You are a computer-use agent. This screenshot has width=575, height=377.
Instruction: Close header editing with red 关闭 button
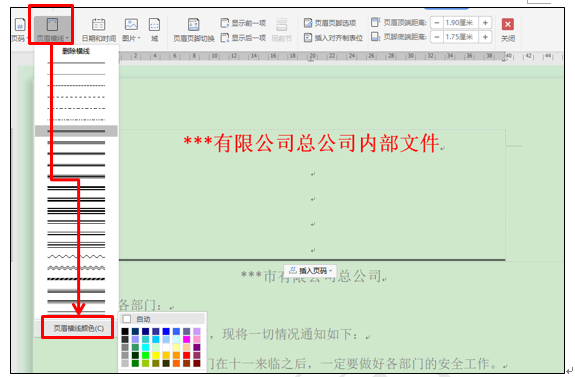tap(508, 30)
